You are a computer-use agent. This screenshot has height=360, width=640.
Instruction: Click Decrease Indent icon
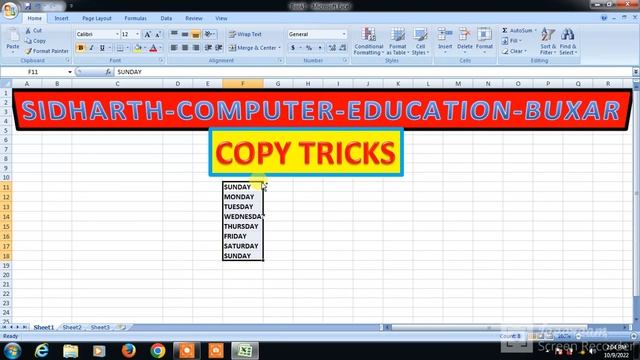pos(208,48)
